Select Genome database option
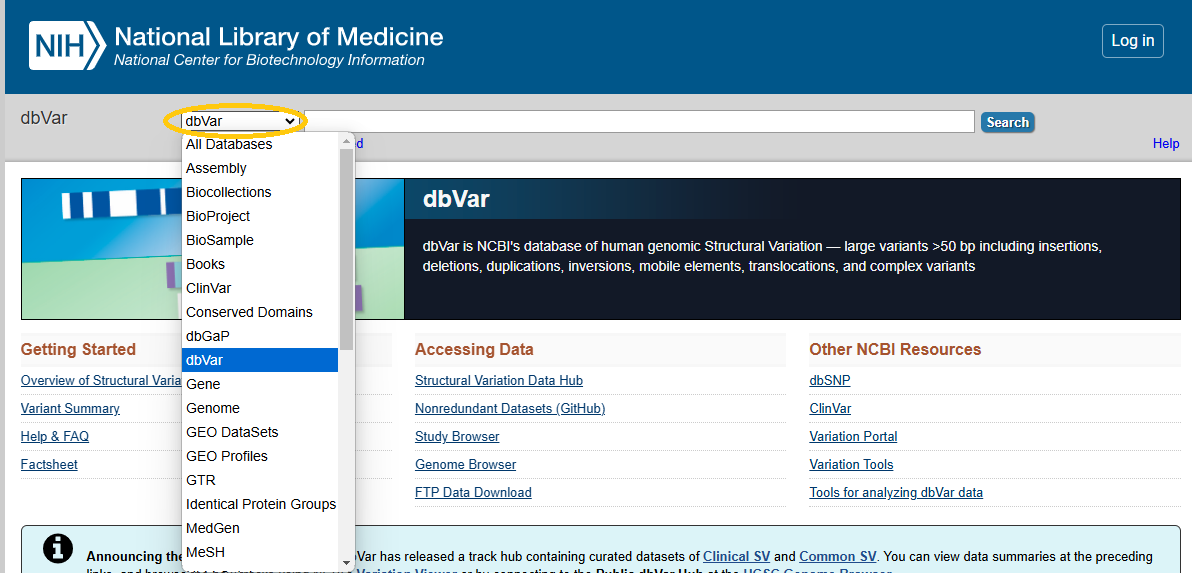This screenshot has width=1192, height=573. tap(260, 408)
